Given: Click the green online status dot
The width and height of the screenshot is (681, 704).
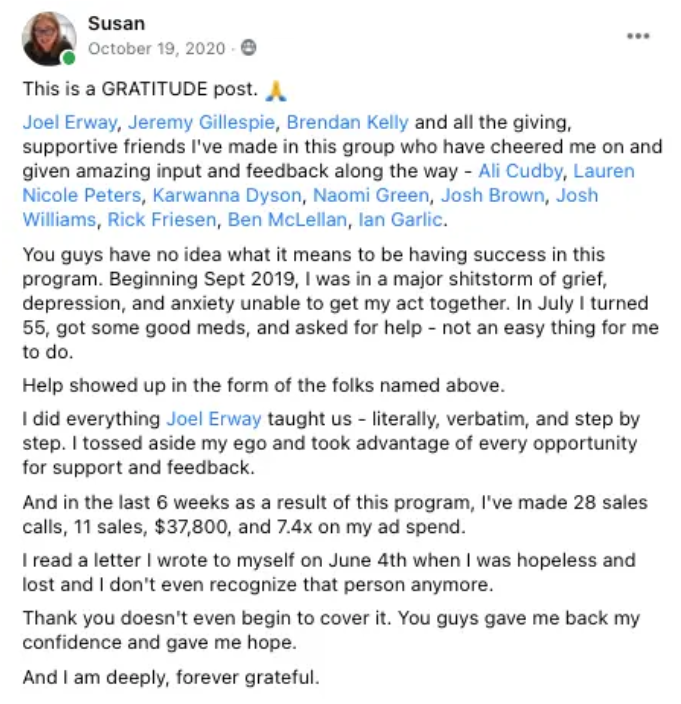Looking at the screenshot, I should tap(69, 58).
